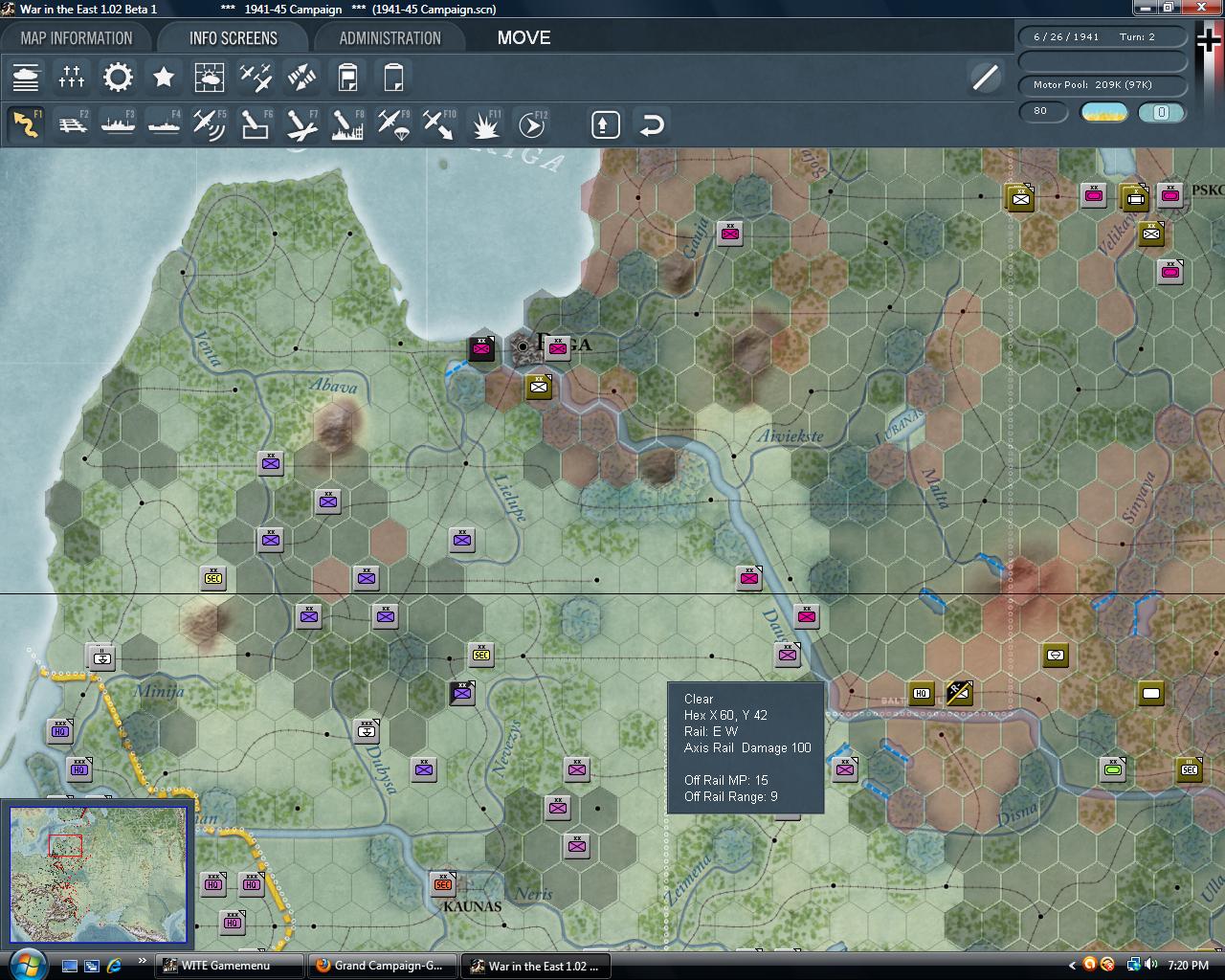The height and width of the screenshot is (980, 1225).
Task: Click the taskbar clock 7:20 PM
Action: (x=1188, y=966)
